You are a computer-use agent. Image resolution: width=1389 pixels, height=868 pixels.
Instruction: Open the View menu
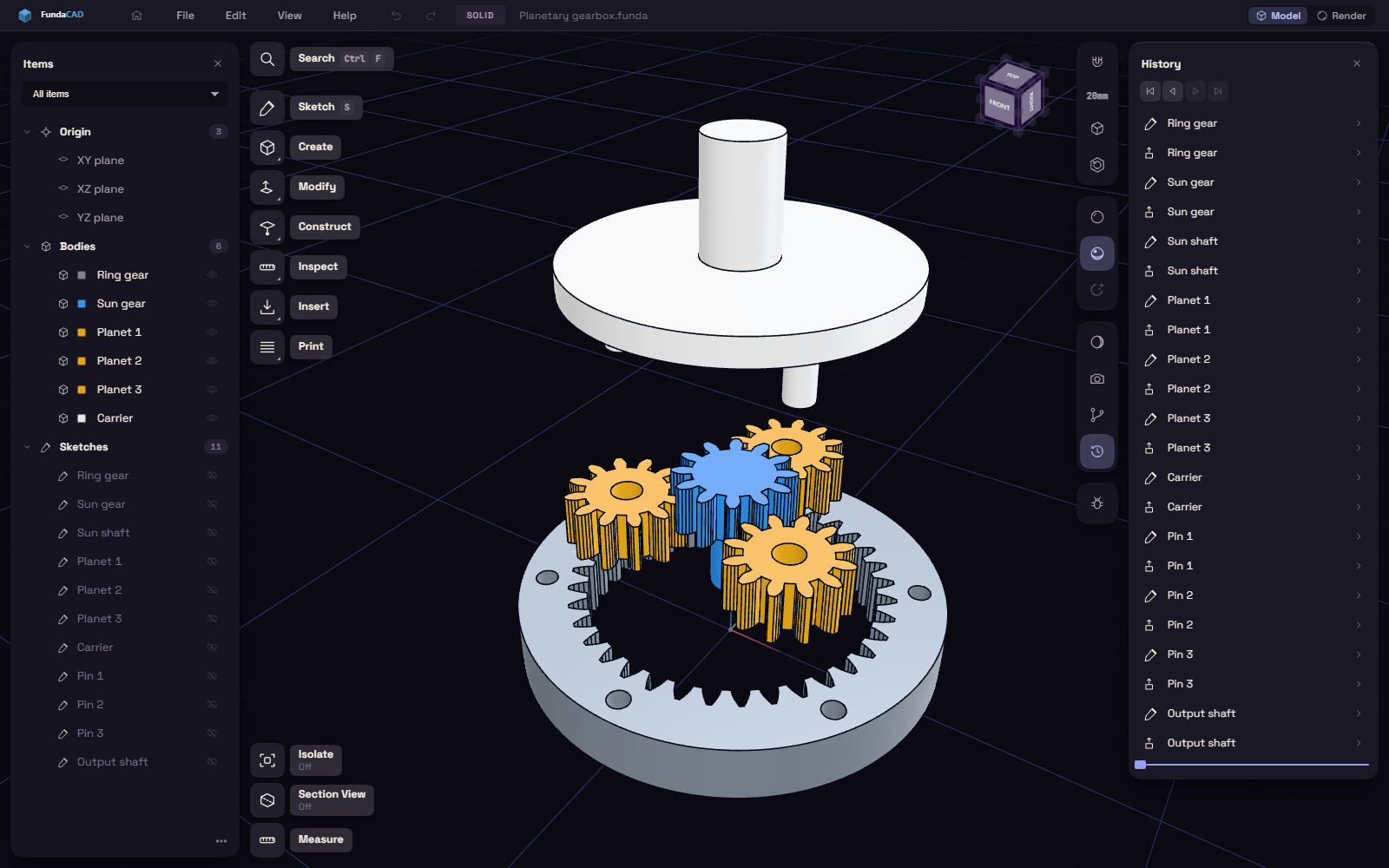pos(289,16)
